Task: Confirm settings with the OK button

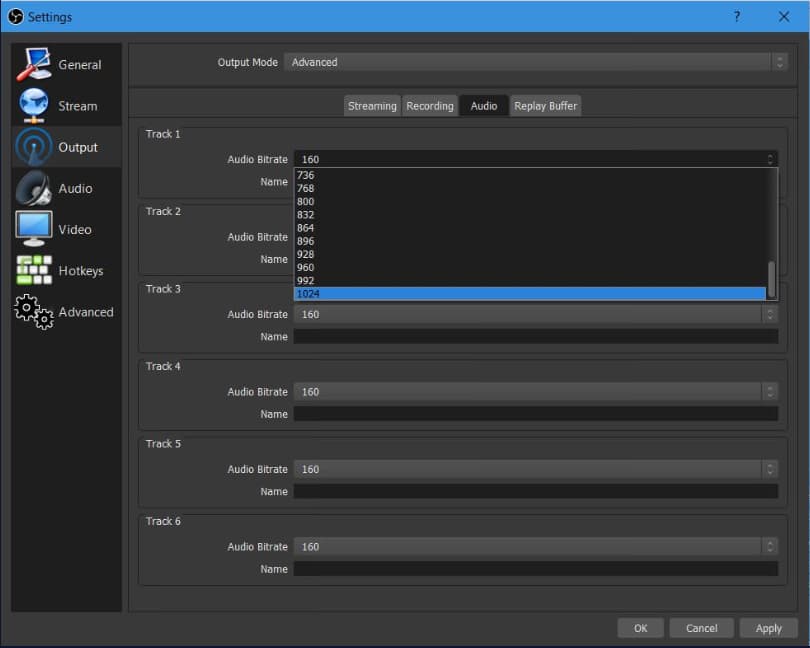Action: 641,628
